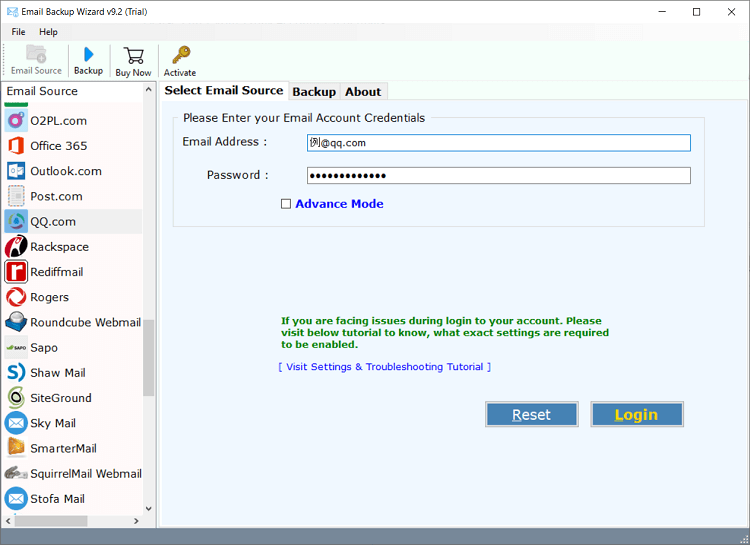Click the Advance Mode label text
Screen dimensions: 750x545
pos(339,204)
